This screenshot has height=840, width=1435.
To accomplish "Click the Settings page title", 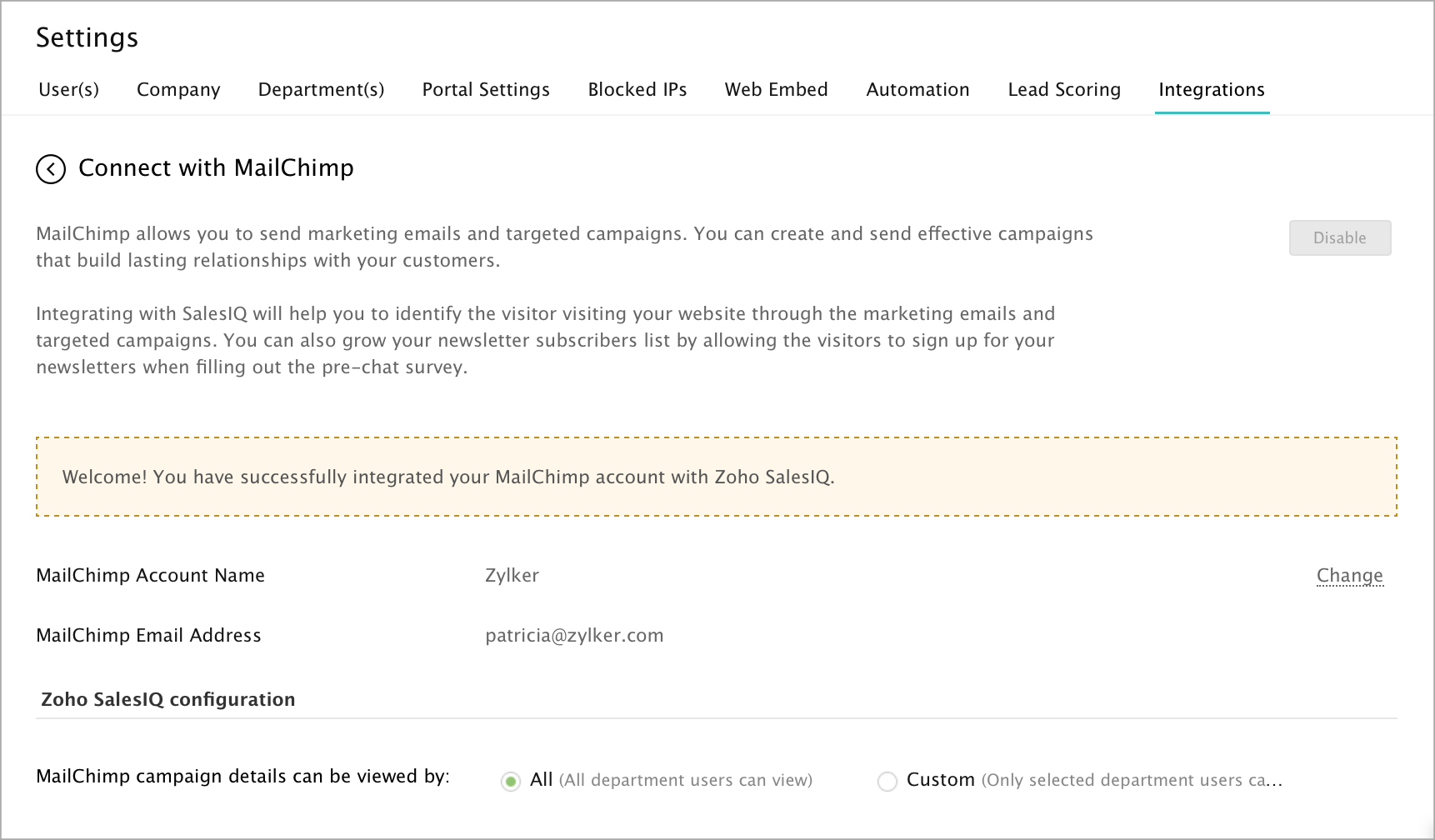I will [87, 37].
